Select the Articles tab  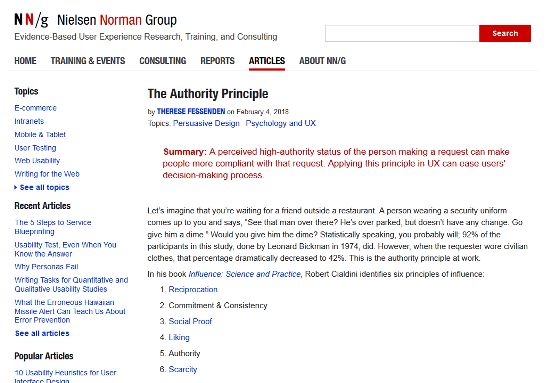(267, 61)
